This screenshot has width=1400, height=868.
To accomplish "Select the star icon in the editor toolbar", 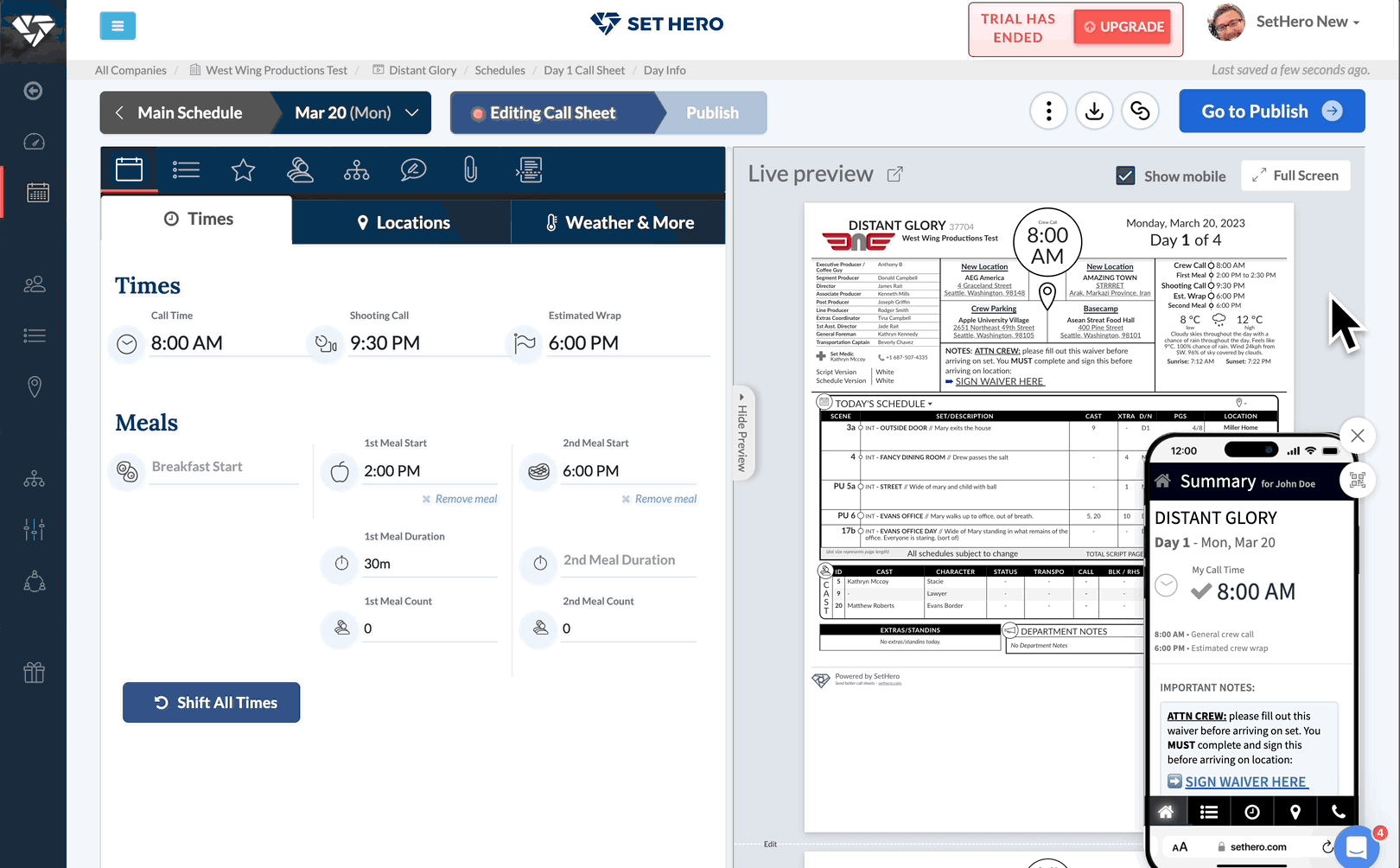I will pyautogui.click(x=243, y=170).
